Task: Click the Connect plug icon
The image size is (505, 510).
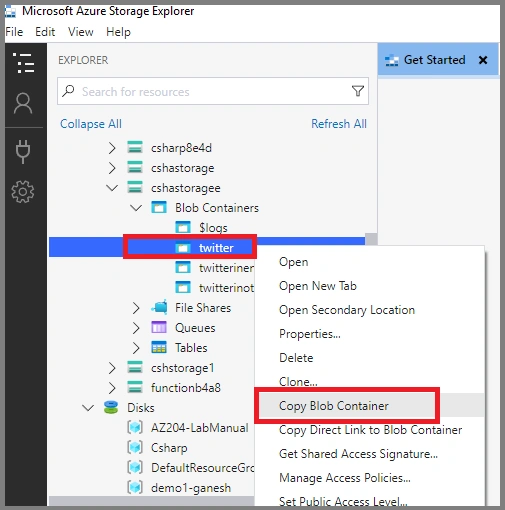Action: click(x=23, y=152)
